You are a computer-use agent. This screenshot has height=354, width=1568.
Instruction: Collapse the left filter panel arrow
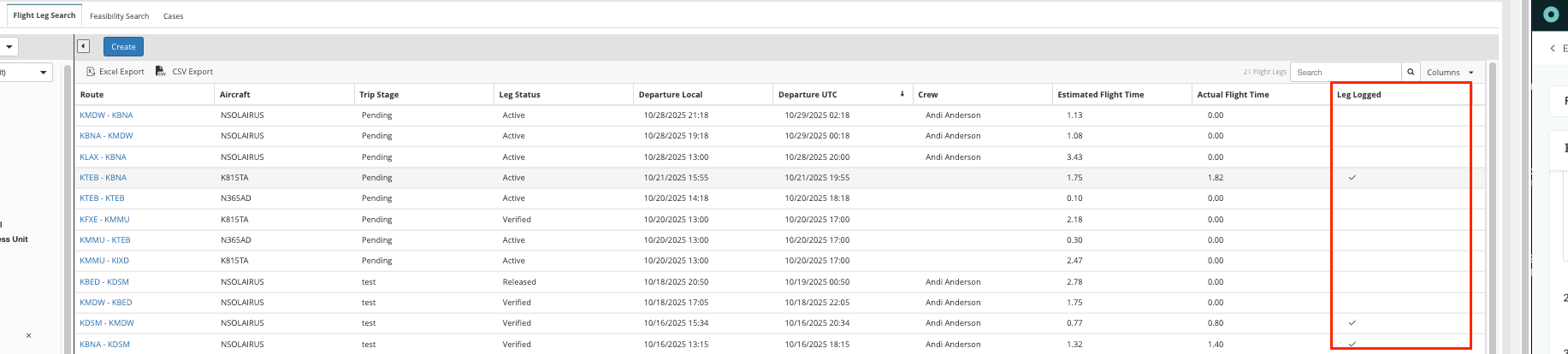(83, 47)
